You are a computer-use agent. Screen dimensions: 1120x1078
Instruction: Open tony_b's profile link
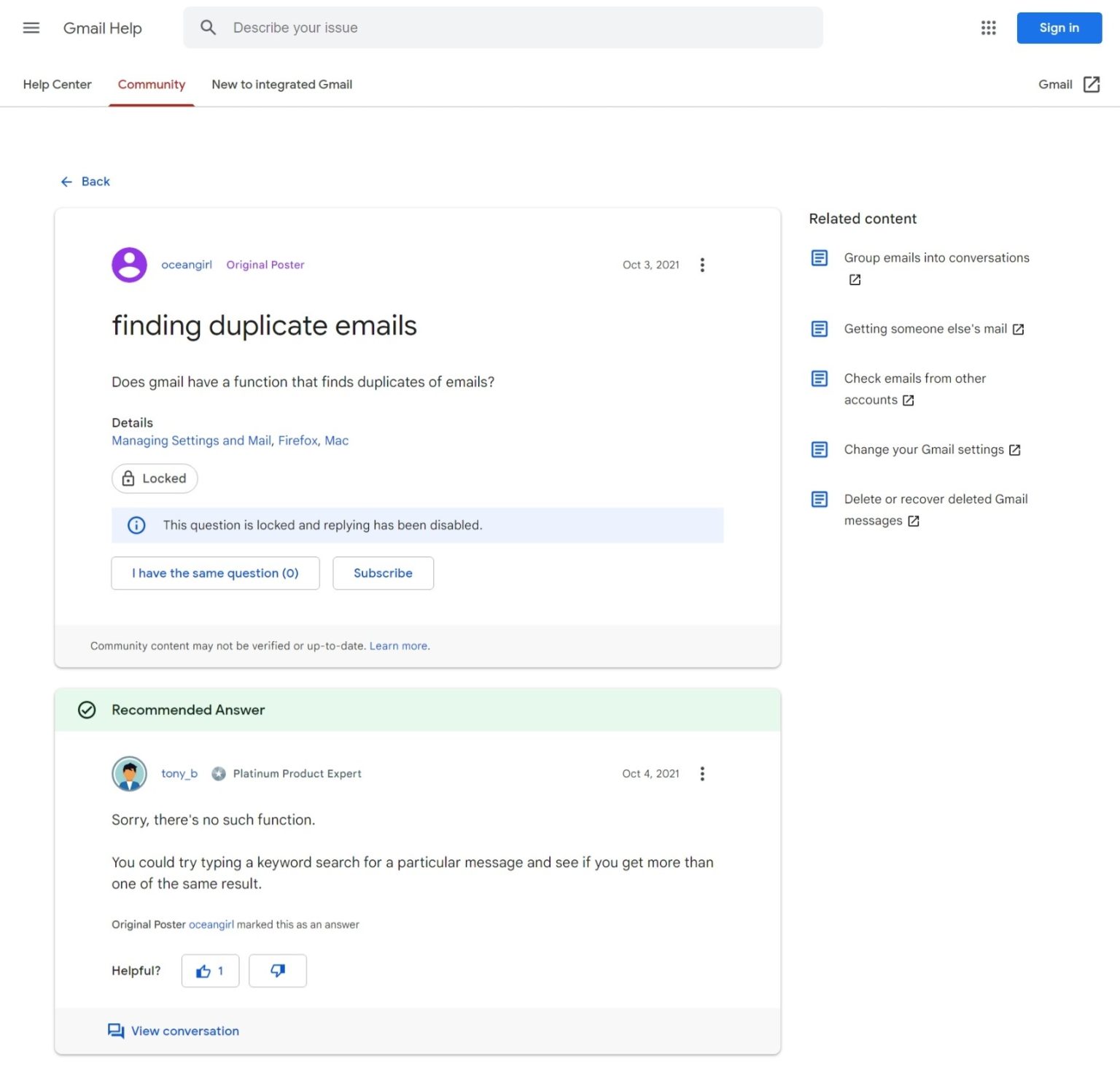(179, 774)
